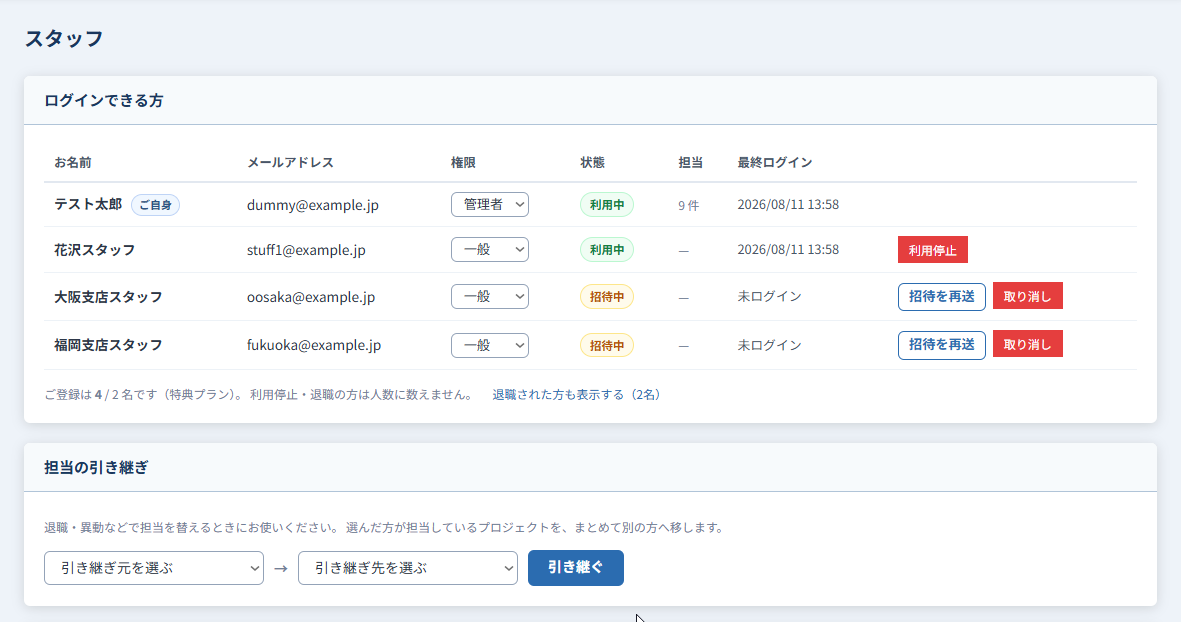This screenshot has height=622, width=1181.
Task: Click the 招待中 status badge for 大阪支店スタッフ
Action: pyautogui.click(x=606, y=297)
